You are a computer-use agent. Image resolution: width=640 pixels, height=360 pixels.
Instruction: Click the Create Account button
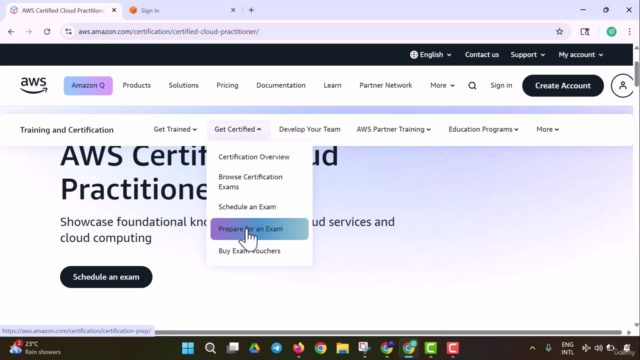point(563,86)
